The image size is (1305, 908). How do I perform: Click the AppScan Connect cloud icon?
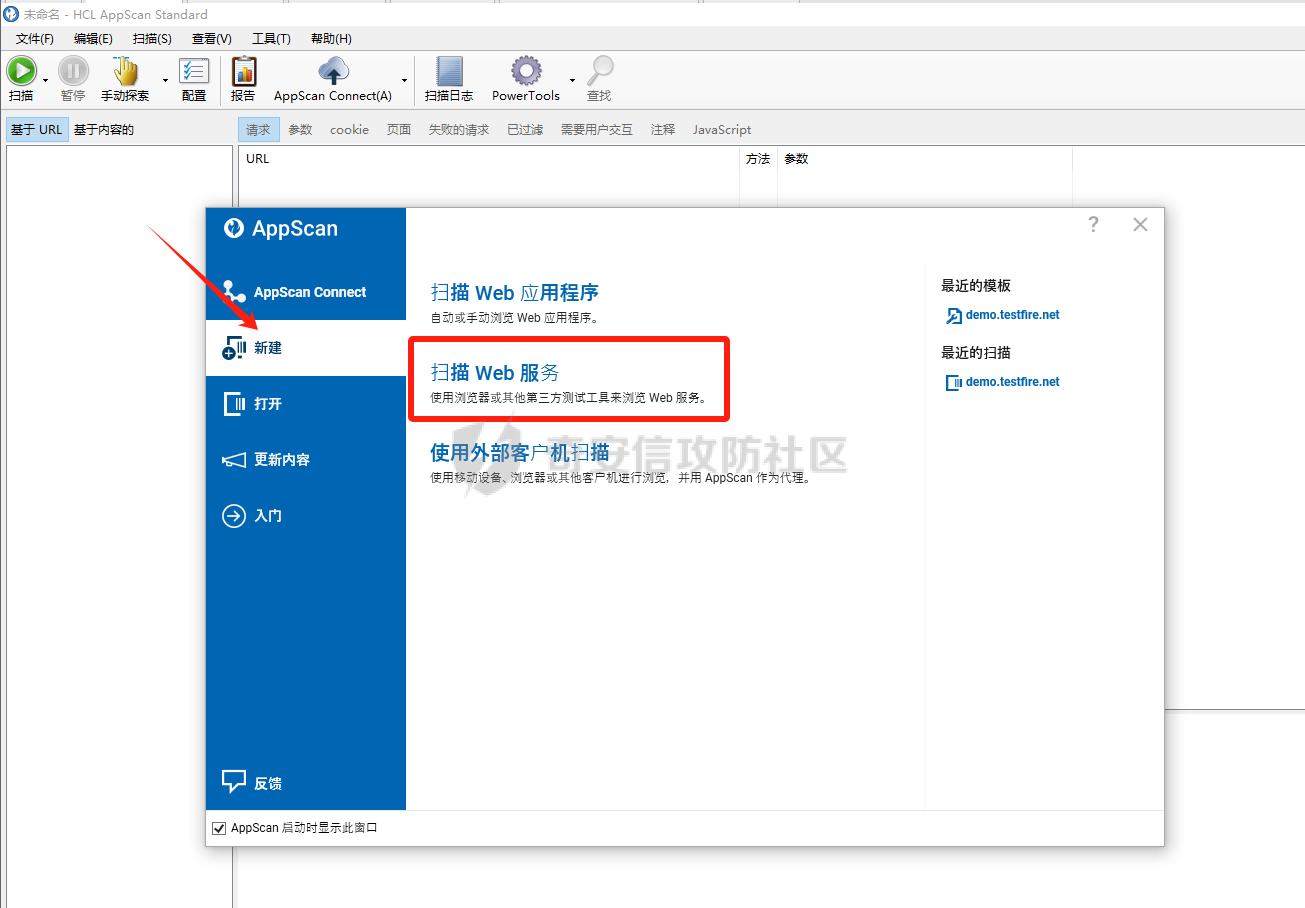[x=333, y=71]
